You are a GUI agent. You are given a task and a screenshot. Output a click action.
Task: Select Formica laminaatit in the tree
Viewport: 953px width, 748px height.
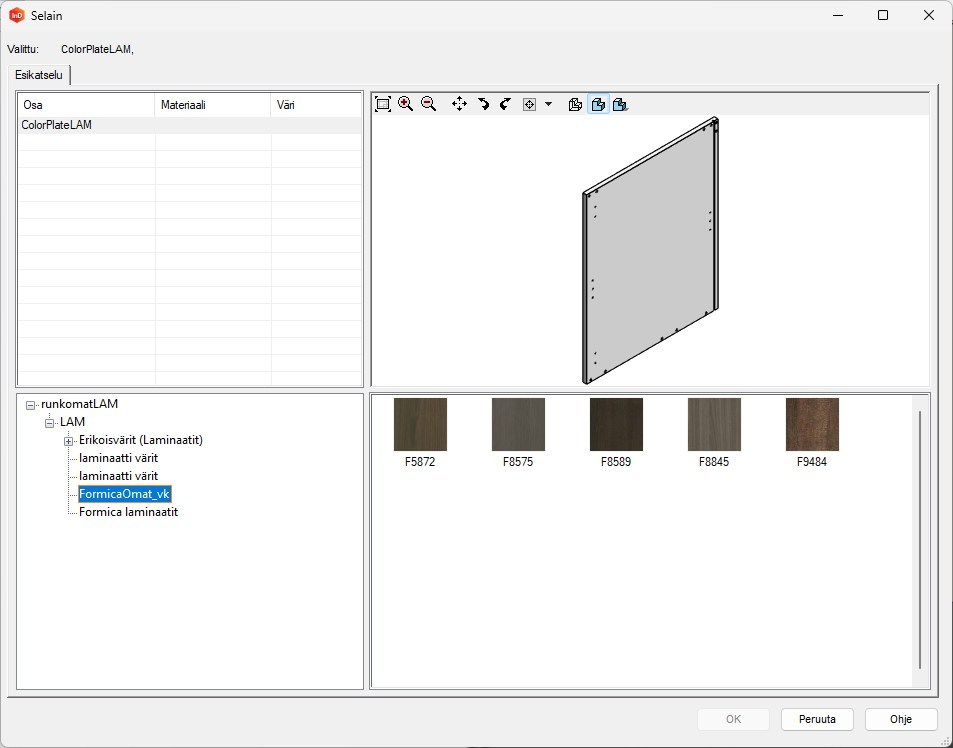coord(128,512)
